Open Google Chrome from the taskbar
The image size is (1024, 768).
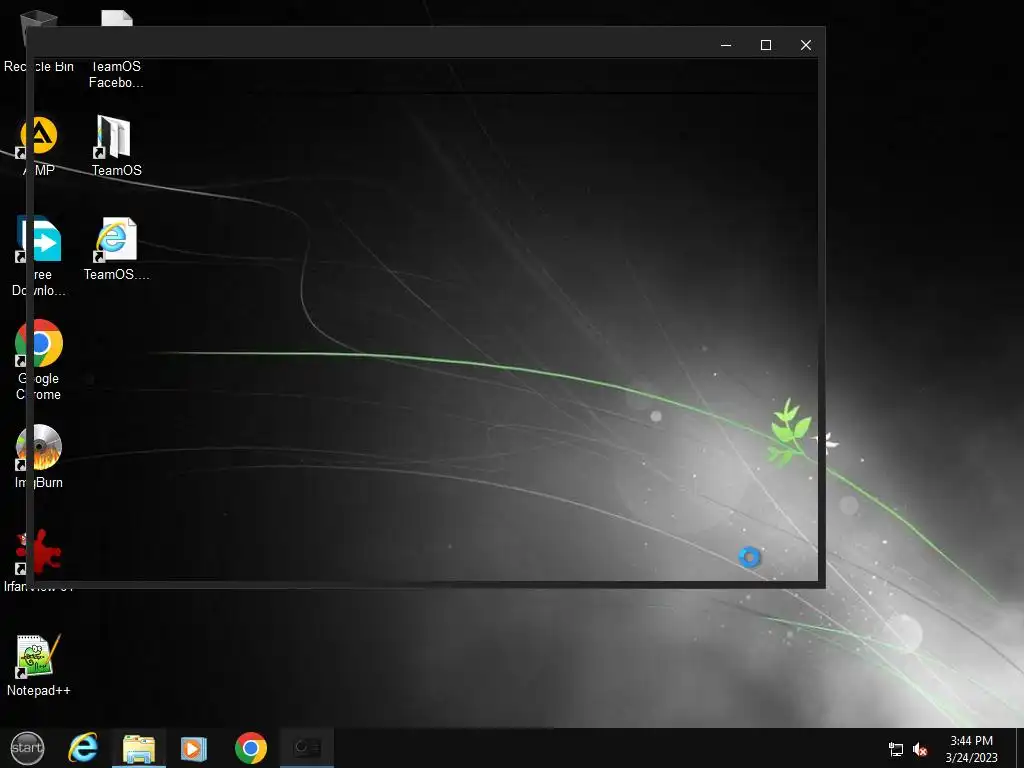(x=251, y=748)
